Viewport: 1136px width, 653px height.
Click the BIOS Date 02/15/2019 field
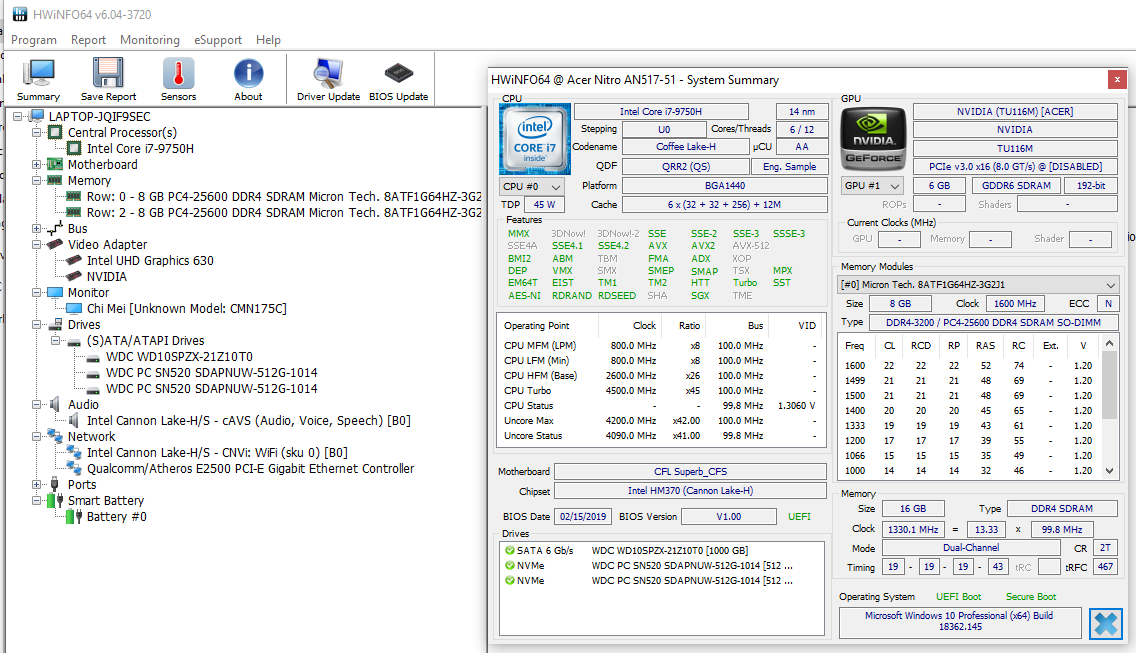[583, 517]
